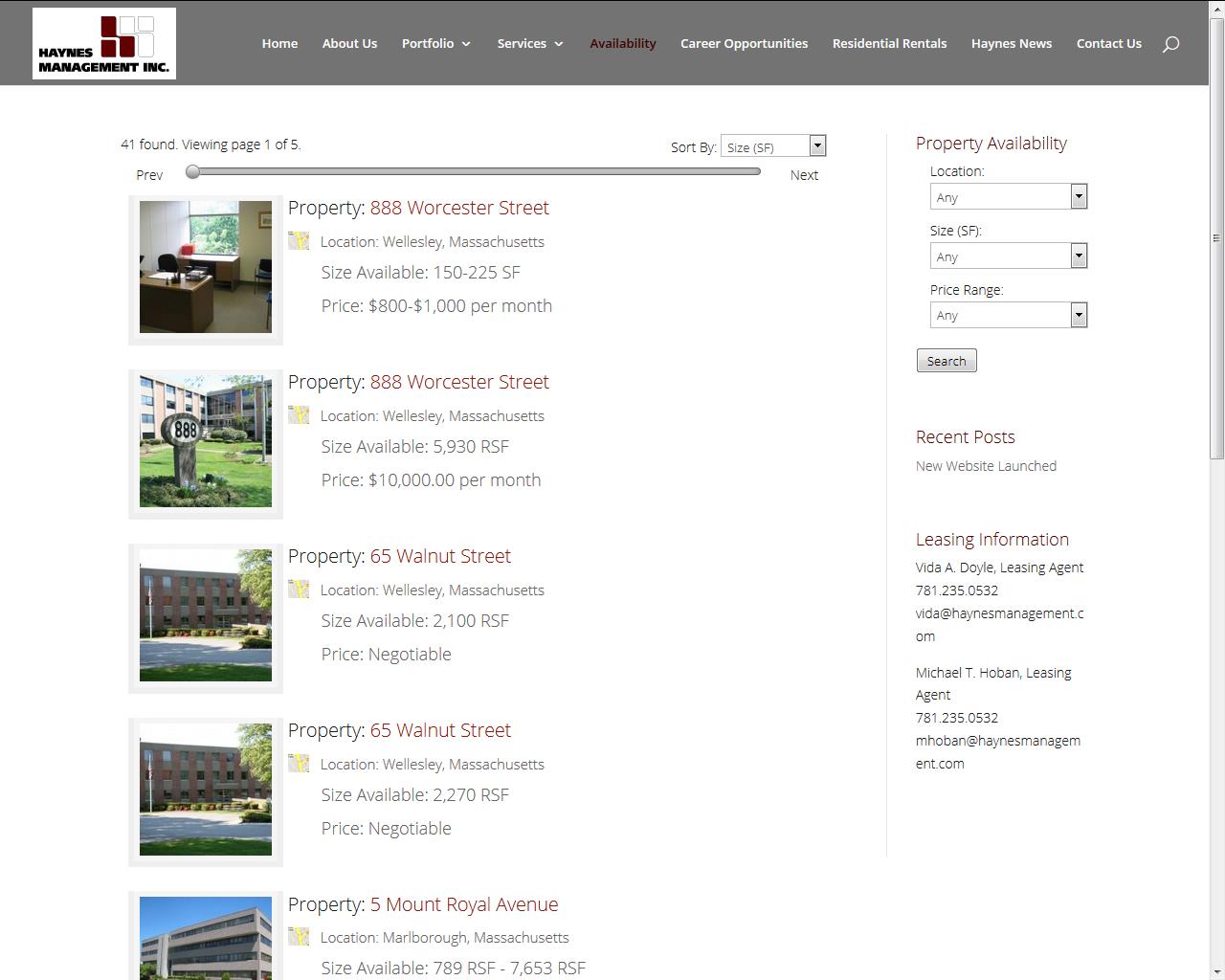The width and height of the screenshot is (1225, 980).
Task: Click Prev page link
Action: click(x=149, y=175)
